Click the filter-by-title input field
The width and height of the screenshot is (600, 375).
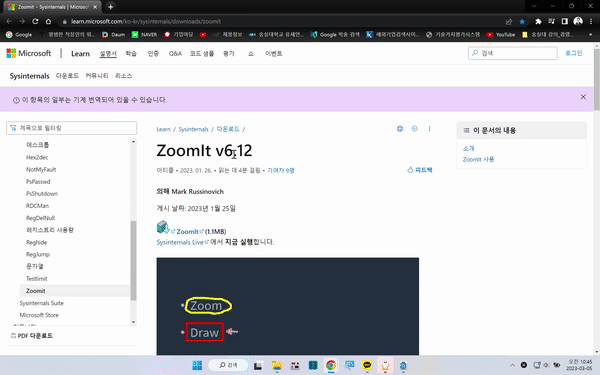(x=72, y=128)
